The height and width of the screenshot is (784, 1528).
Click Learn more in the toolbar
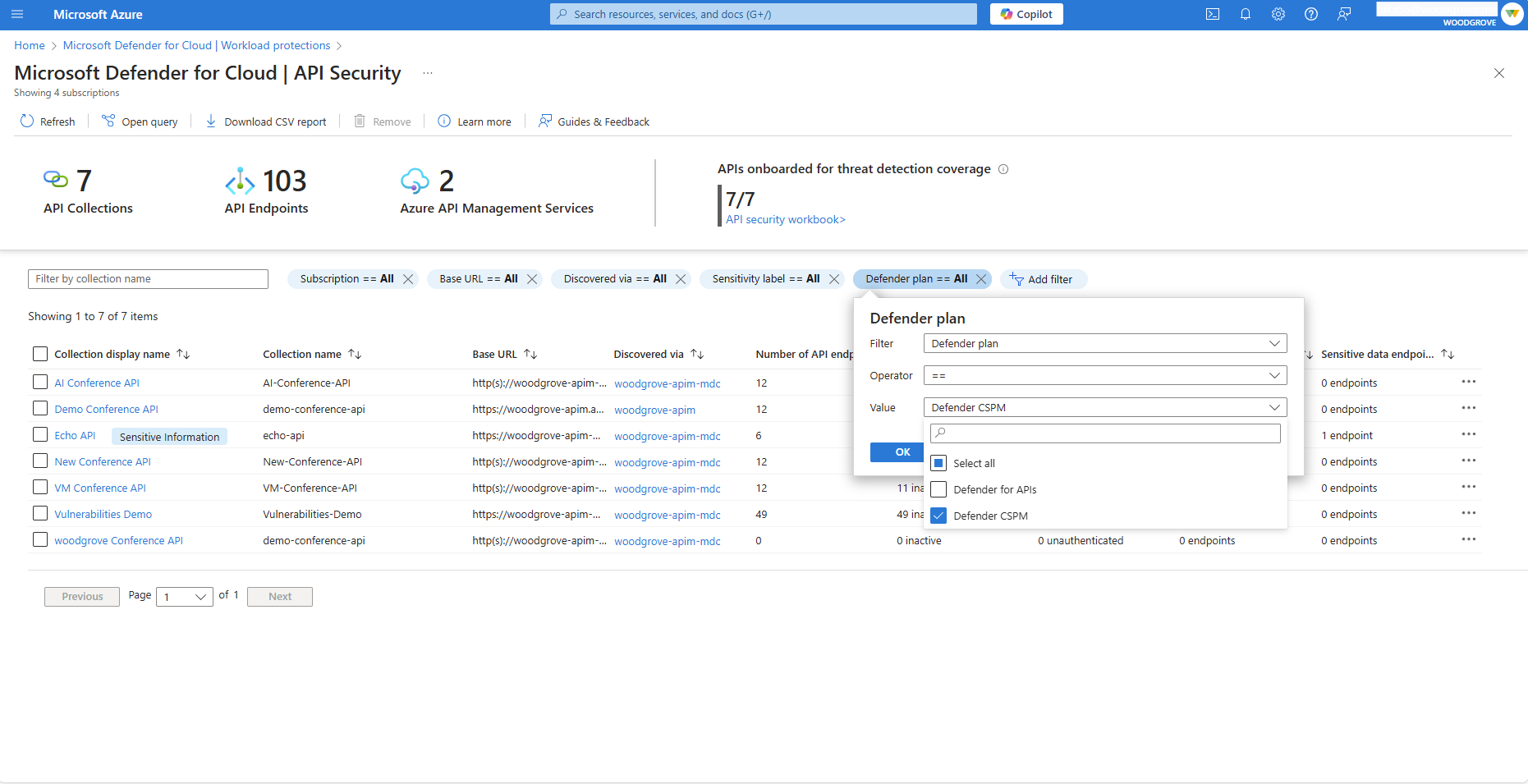tap(475, 121)
